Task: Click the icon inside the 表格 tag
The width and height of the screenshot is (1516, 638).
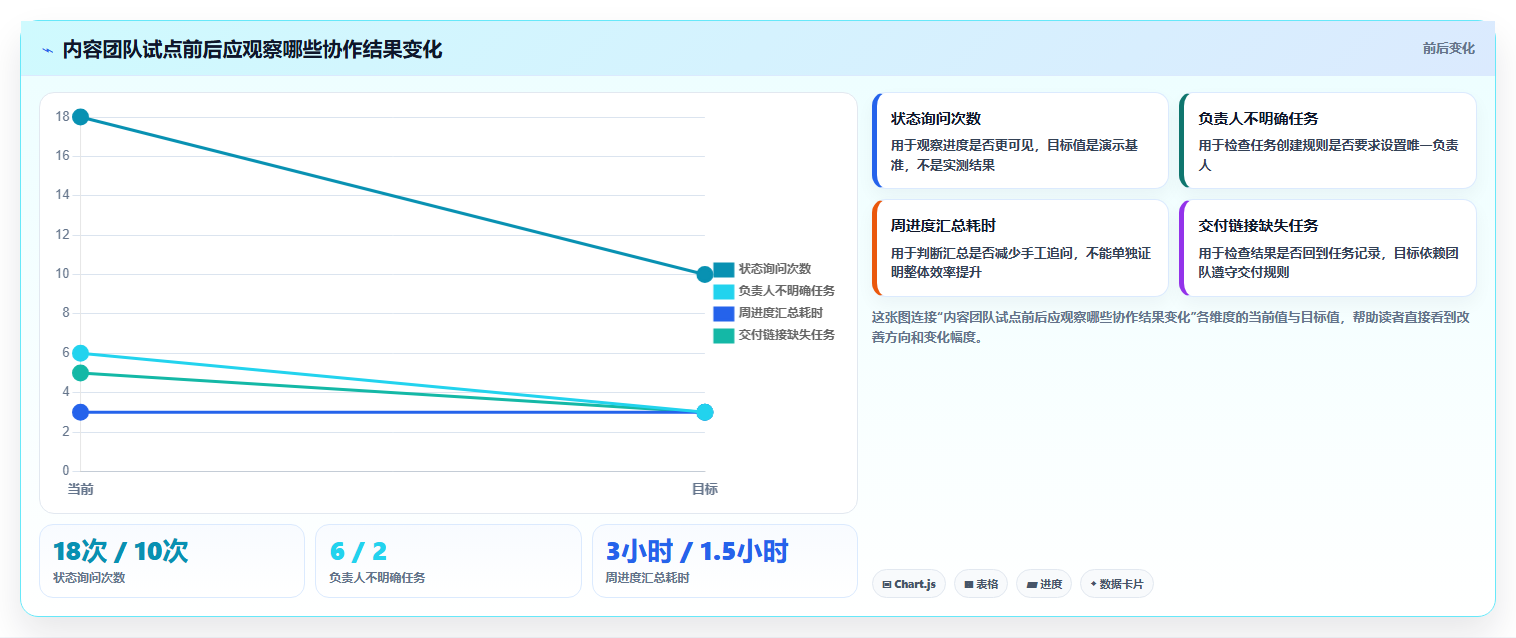Action: (x=968, y=584)
